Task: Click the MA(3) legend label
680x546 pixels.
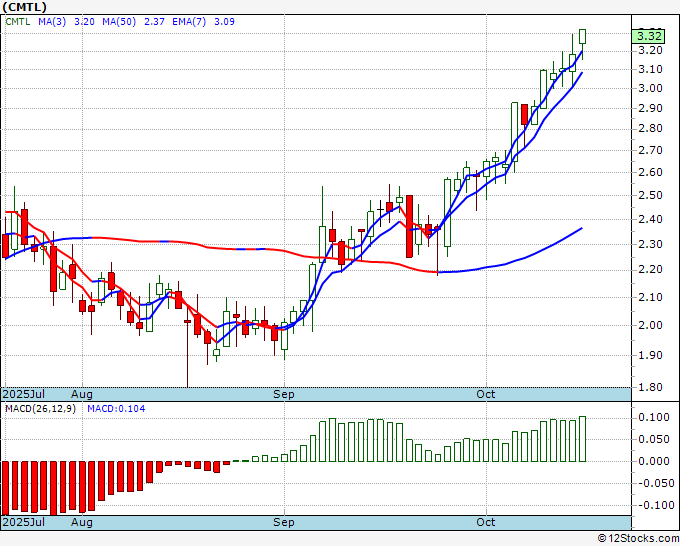Action: tap(52, 21)
